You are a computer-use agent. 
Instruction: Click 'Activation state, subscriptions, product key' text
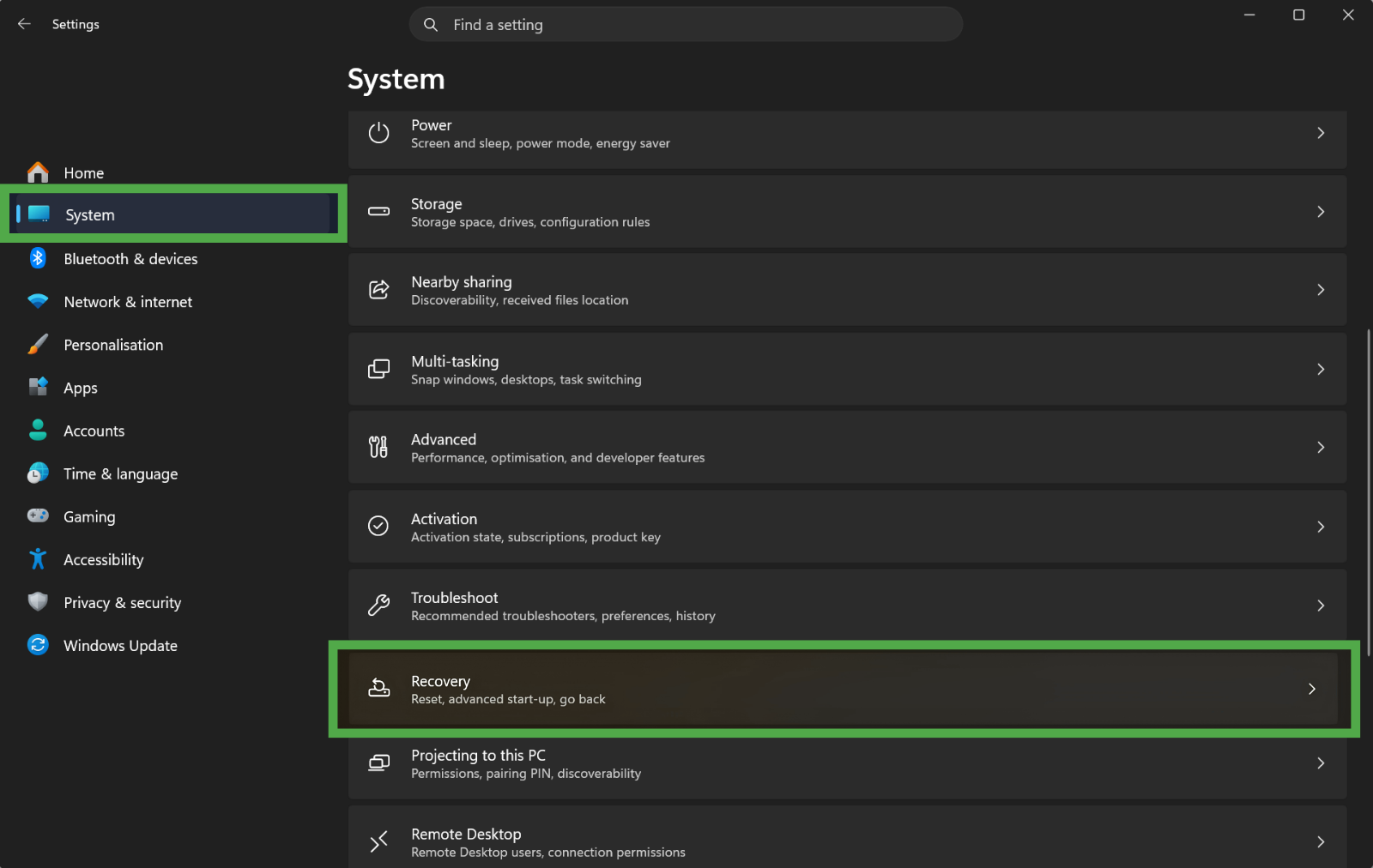coord(535,537)
